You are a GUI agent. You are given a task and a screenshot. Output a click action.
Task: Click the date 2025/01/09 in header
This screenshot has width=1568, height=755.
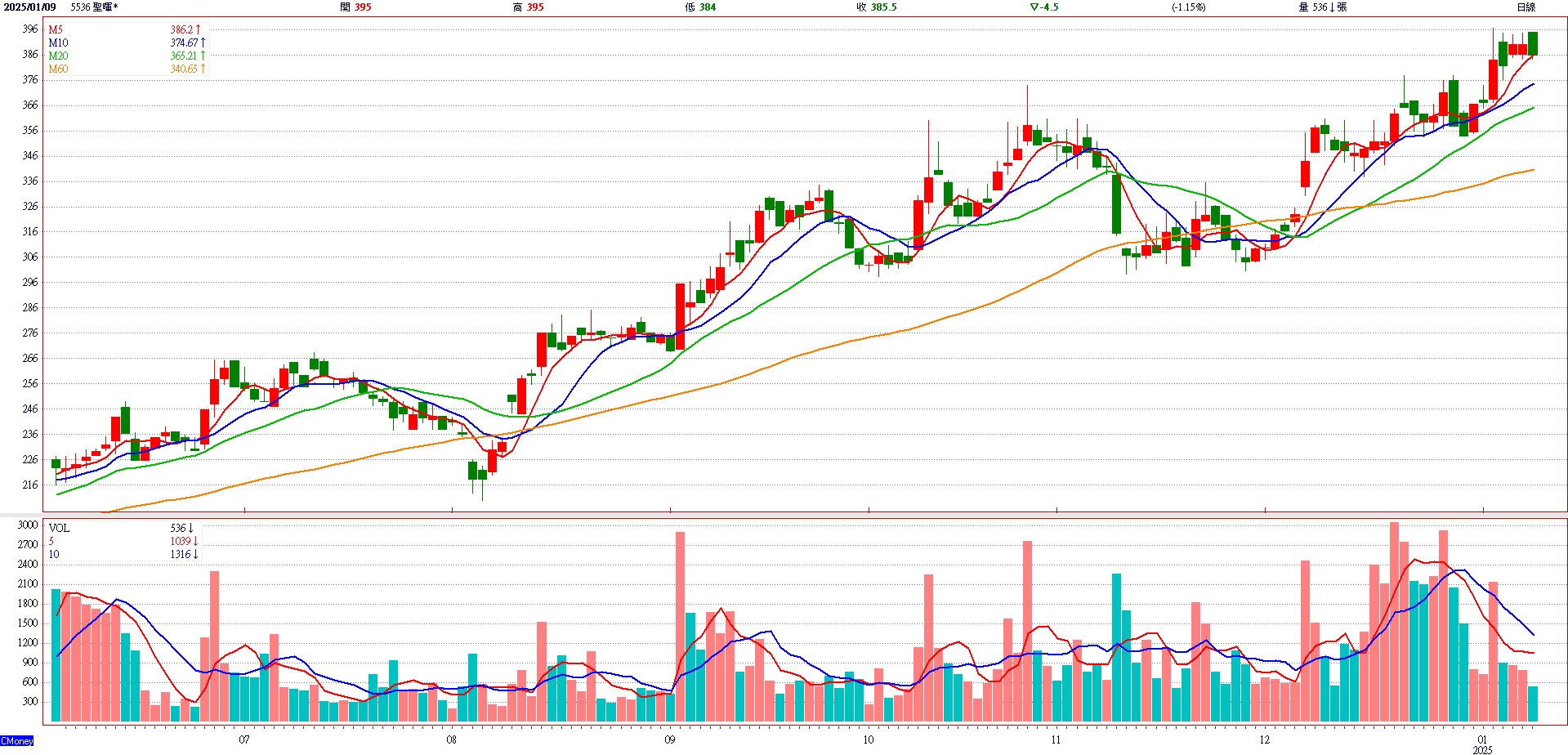coord(30,7)
